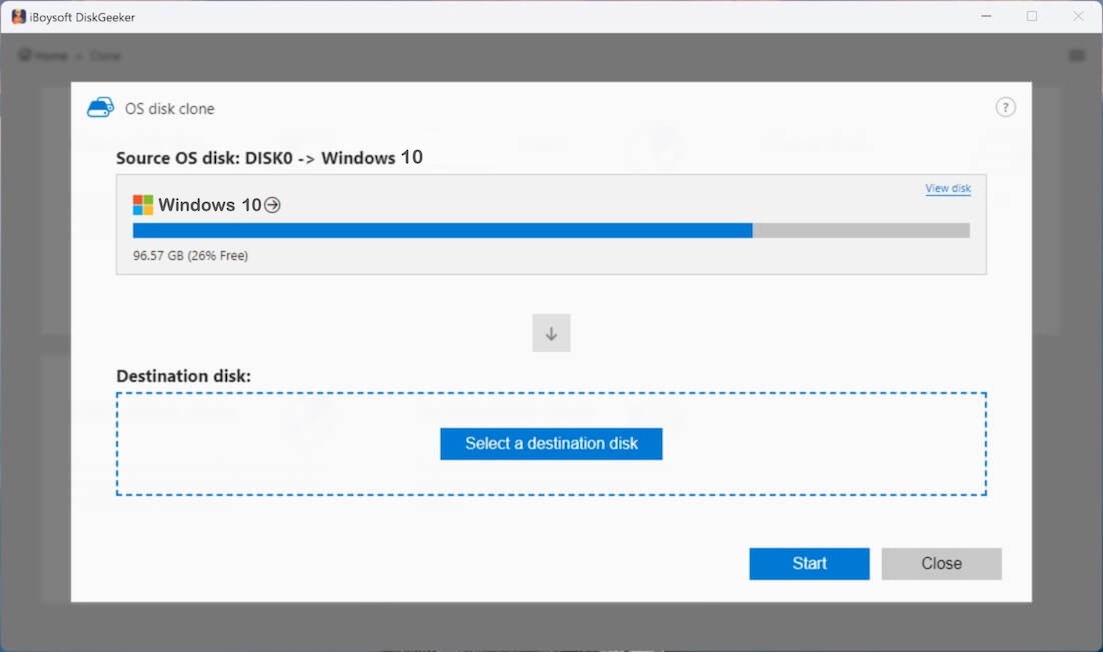Expand the chevron between Home and Clone
The height and width of the screenshot is (652, 1103).
[x=77, y=55]
